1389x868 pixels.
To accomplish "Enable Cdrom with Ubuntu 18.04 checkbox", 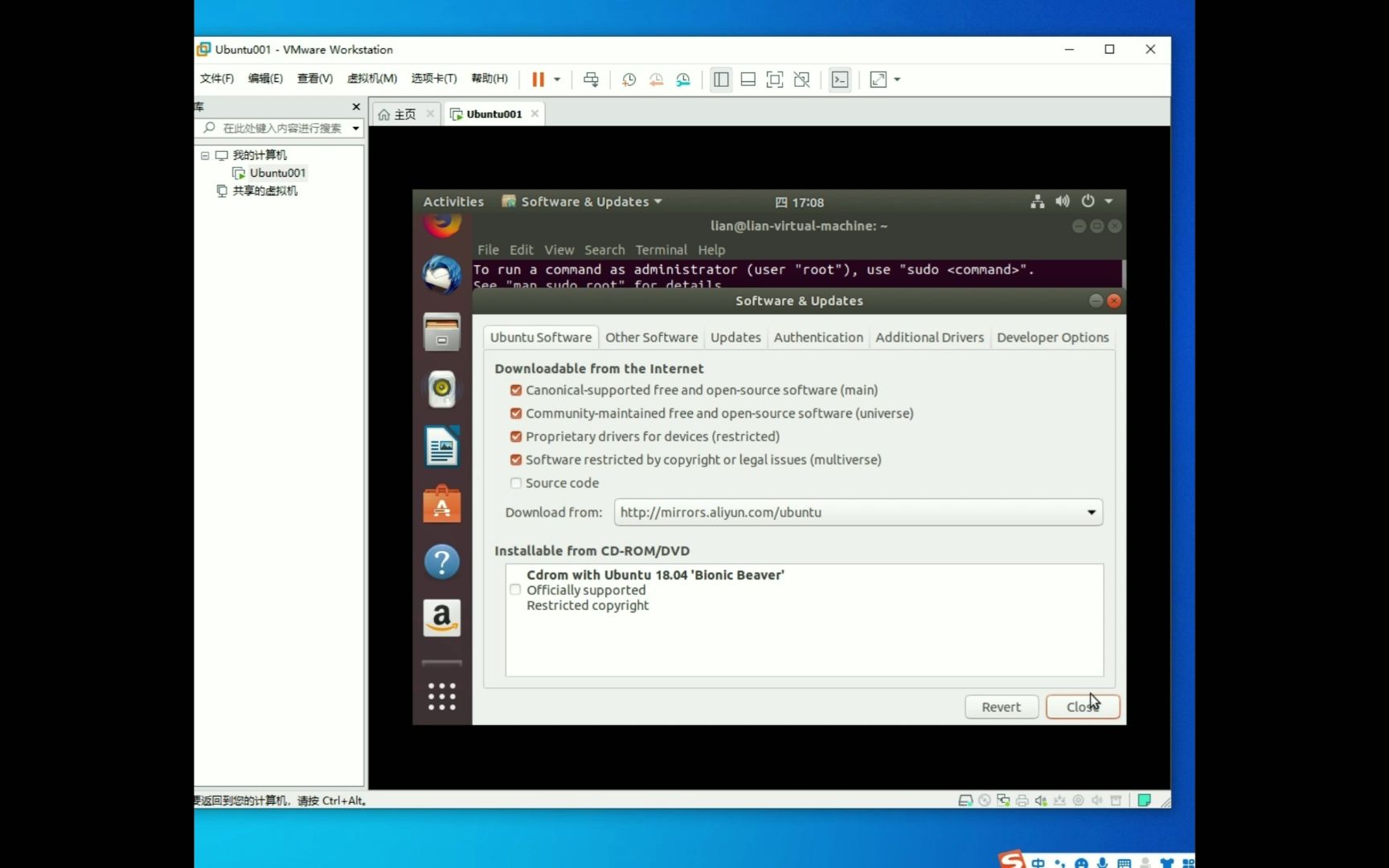I will tap(515, 590).
